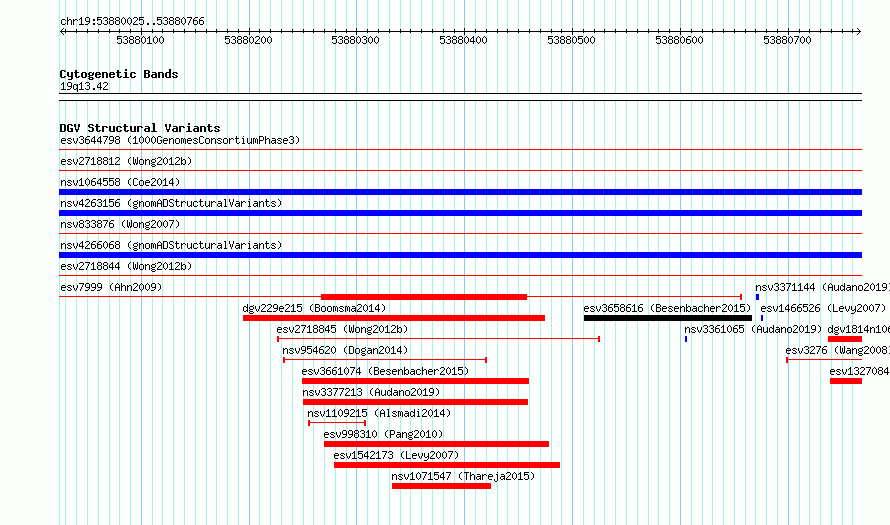Image resolution: width=890 pixels, height=525 pixels.
Task: Click the blue bar under nsv1064558 (Coe2014)
Action: point(460,192)
